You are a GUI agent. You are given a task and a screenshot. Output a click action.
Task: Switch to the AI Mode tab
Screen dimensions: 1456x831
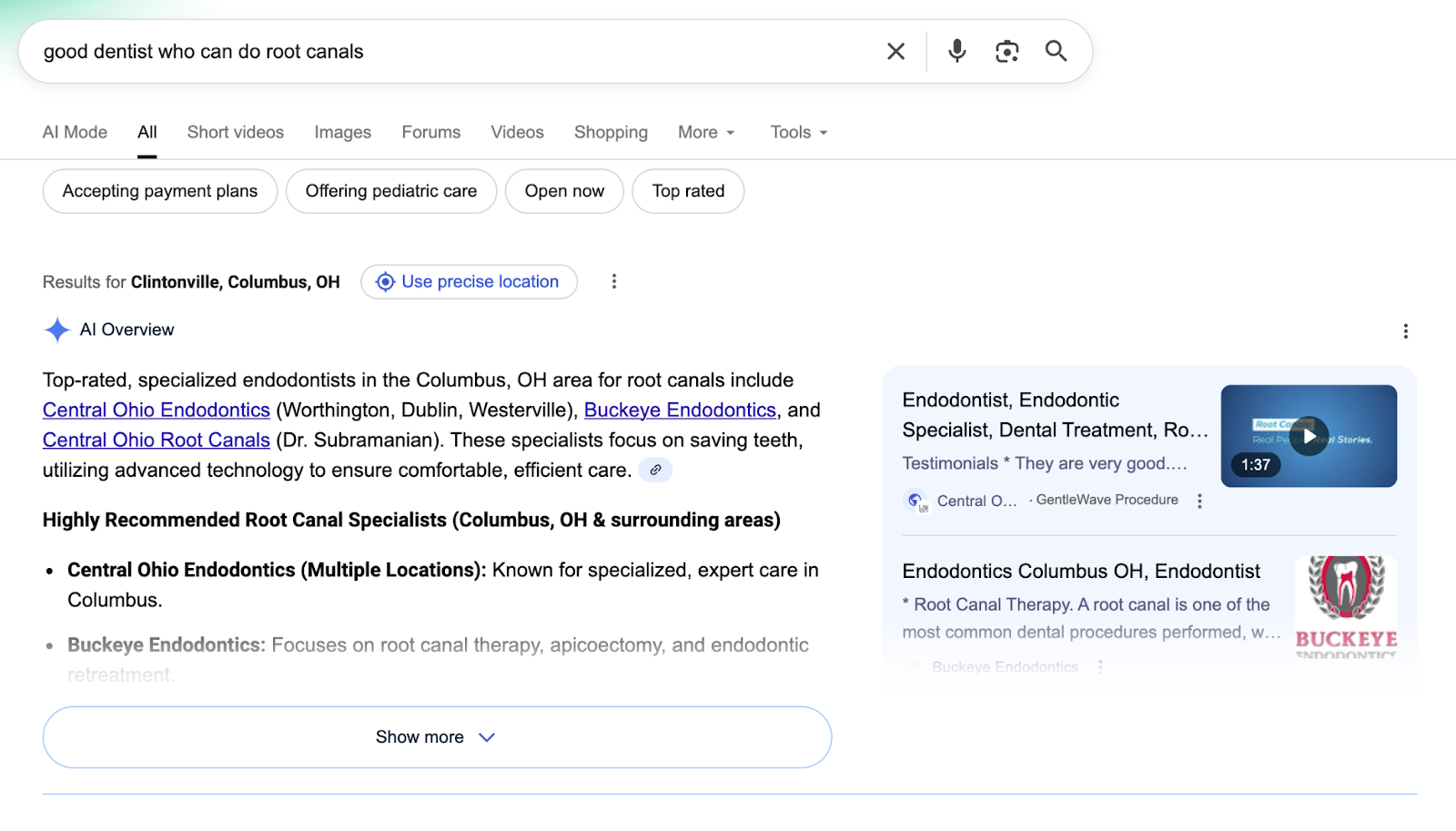75,133
